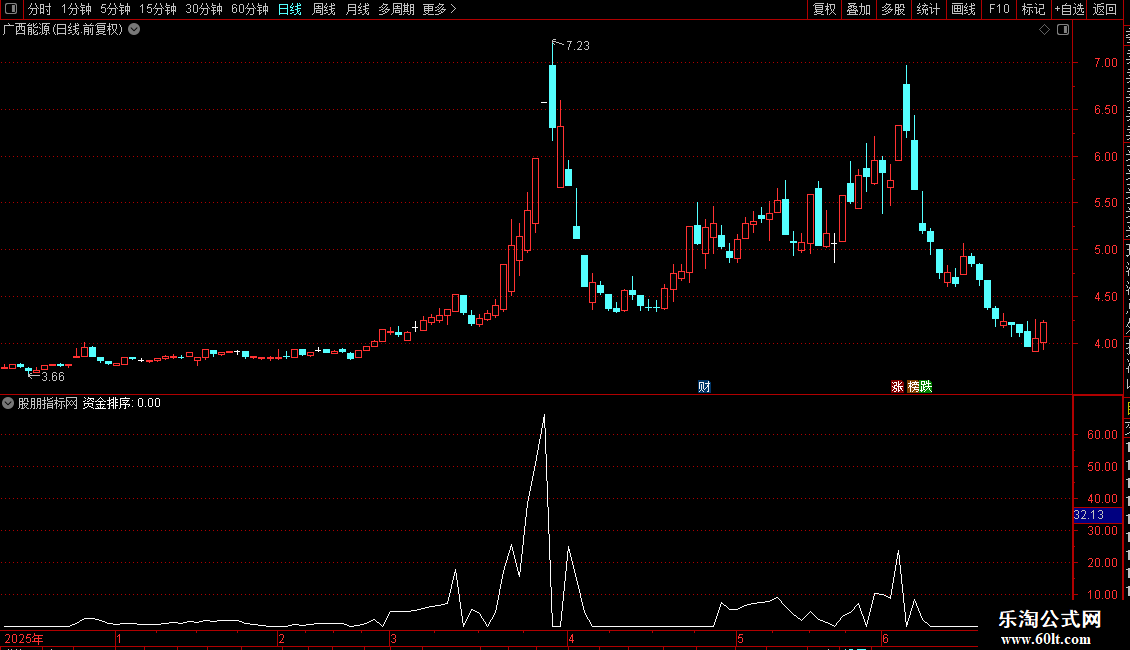Image resolution: width=1130 pixels, height=650 pixels.
Task: Click month 4 on the time axis
Action: 571,639
